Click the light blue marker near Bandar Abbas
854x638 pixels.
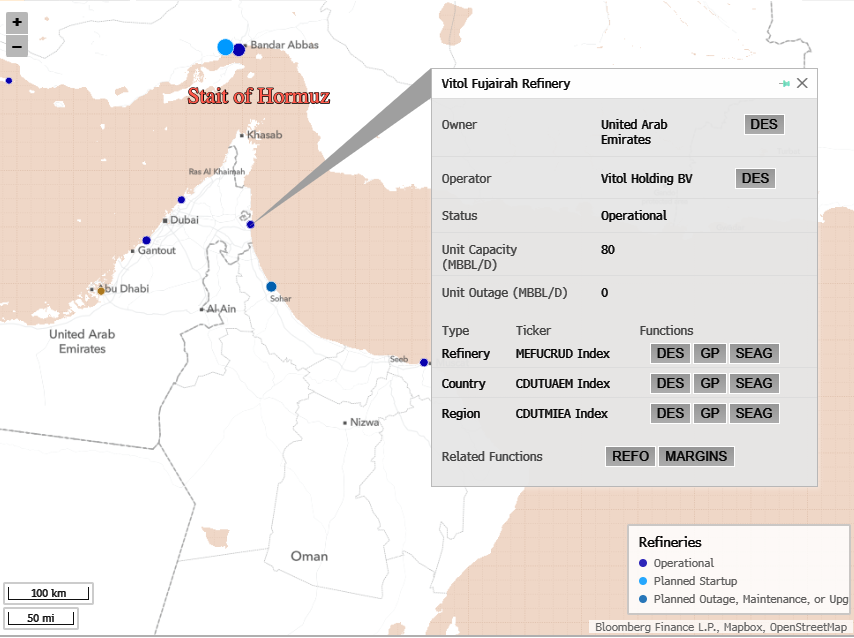tap(225, 47)
